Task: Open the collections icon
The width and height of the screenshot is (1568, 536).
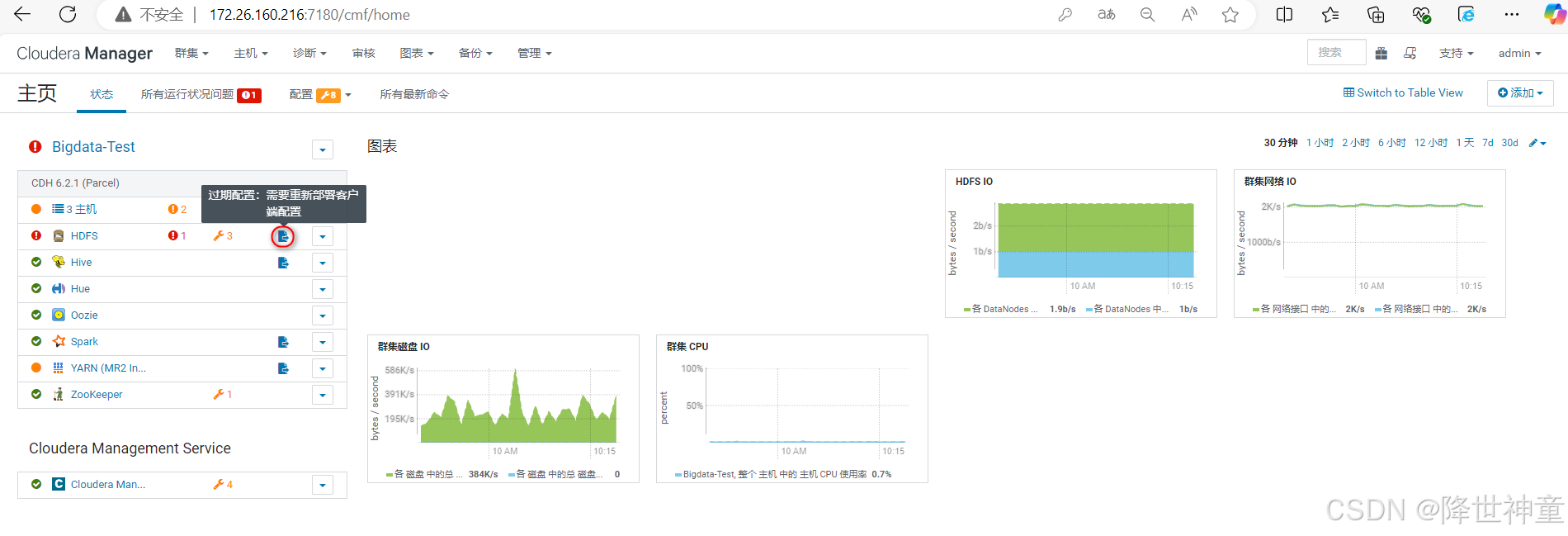Action: tap(1376, 14)
